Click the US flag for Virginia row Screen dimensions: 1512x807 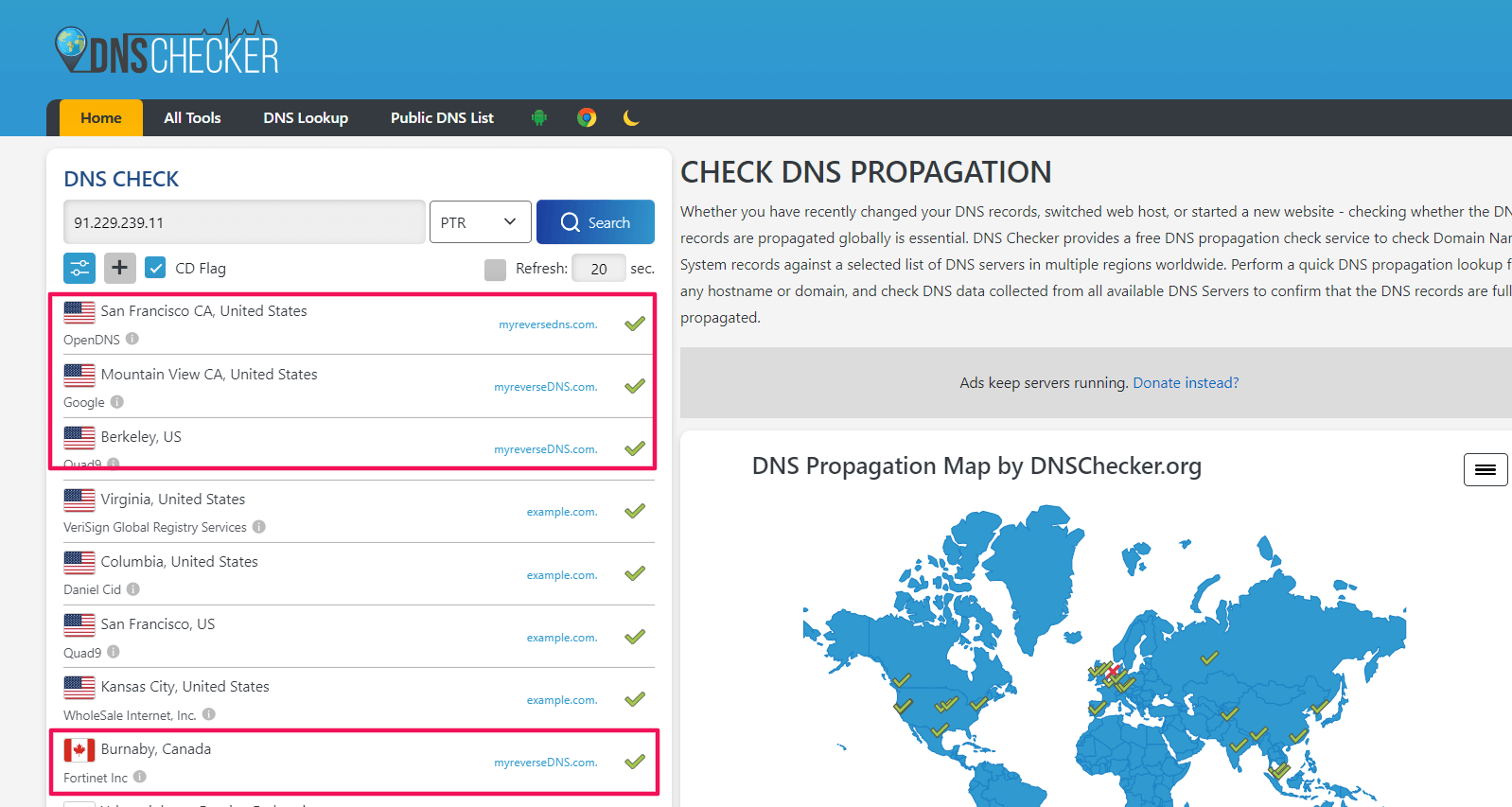pyautogui.click(x=79, y=500)
